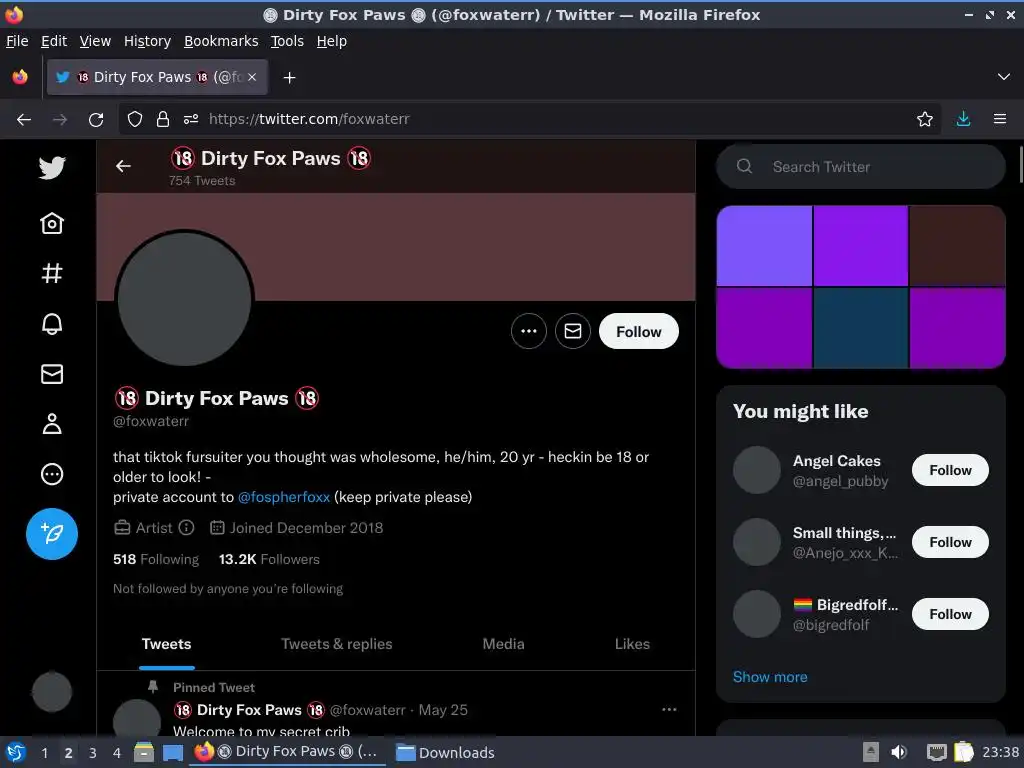Open the Bookmarks menu

[x=221, y=41]
